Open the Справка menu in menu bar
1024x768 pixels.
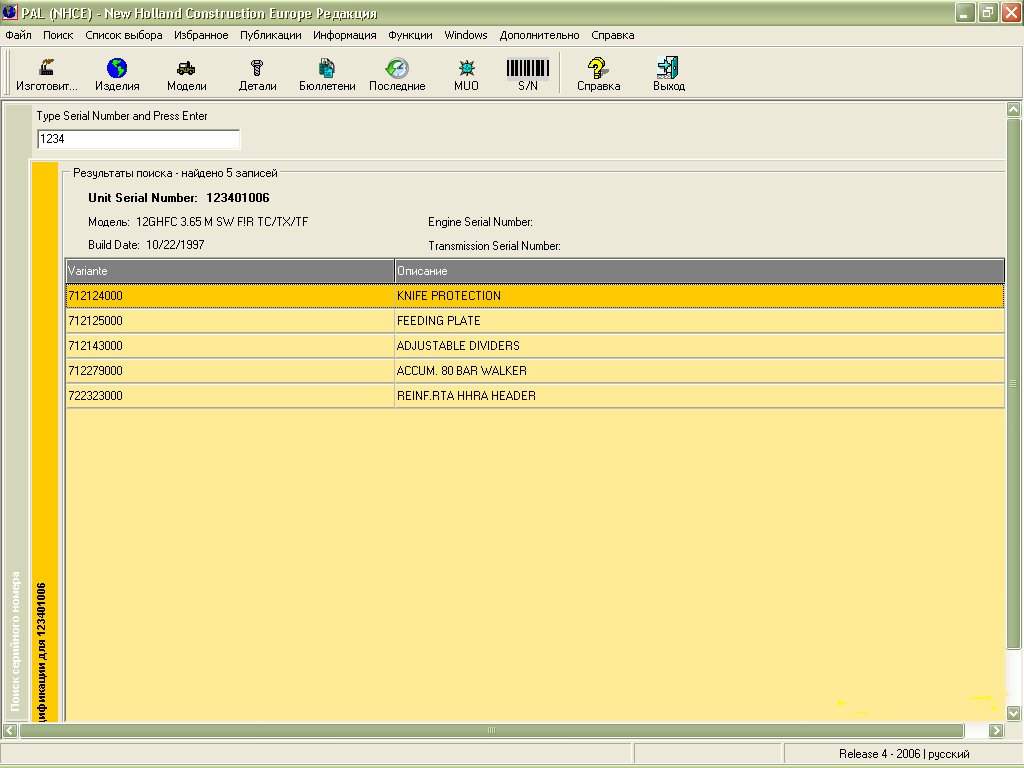click(613, 35)
